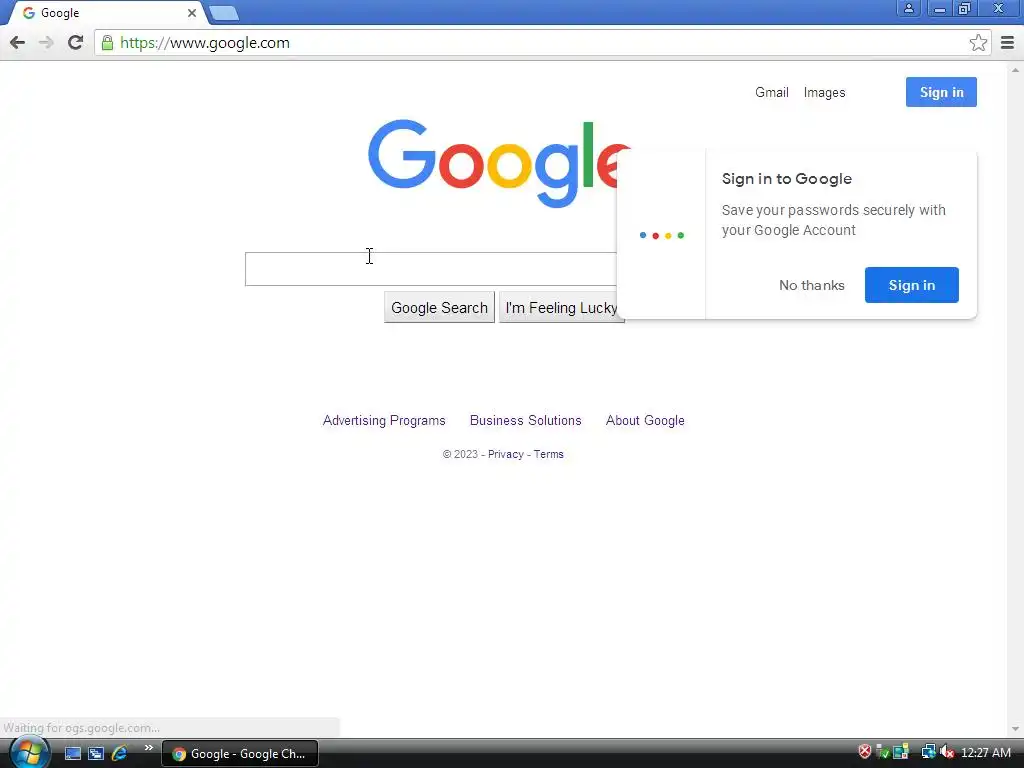Launch Internet Explorer from quick launch
Screen dimensions: 1024x768
[x=120, y=754]
